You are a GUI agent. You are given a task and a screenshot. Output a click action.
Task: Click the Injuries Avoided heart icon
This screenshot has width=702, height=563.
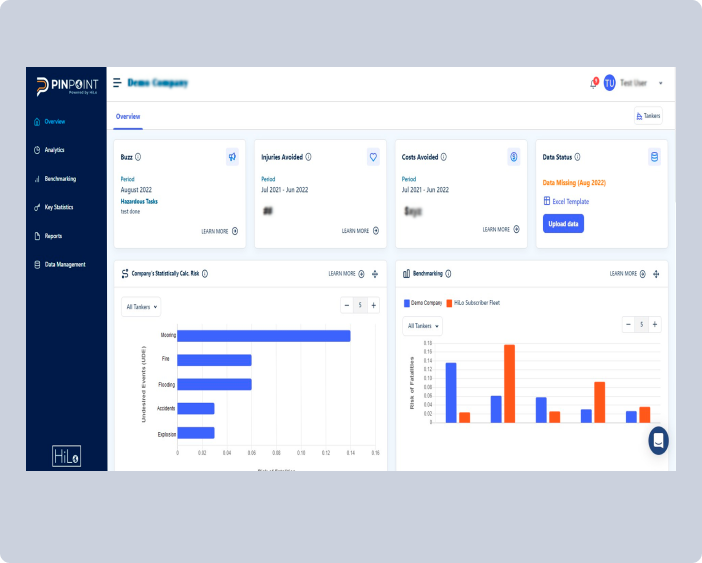click(x=373, y=157)
